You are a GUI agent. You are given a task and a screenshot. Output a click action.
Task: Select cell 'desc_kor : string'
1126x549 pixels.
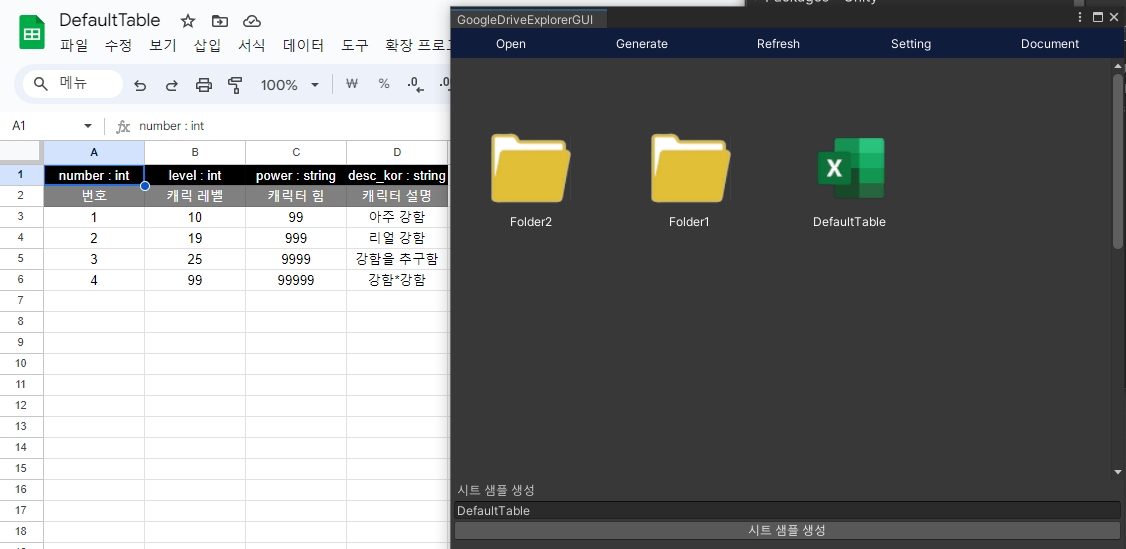397,175
